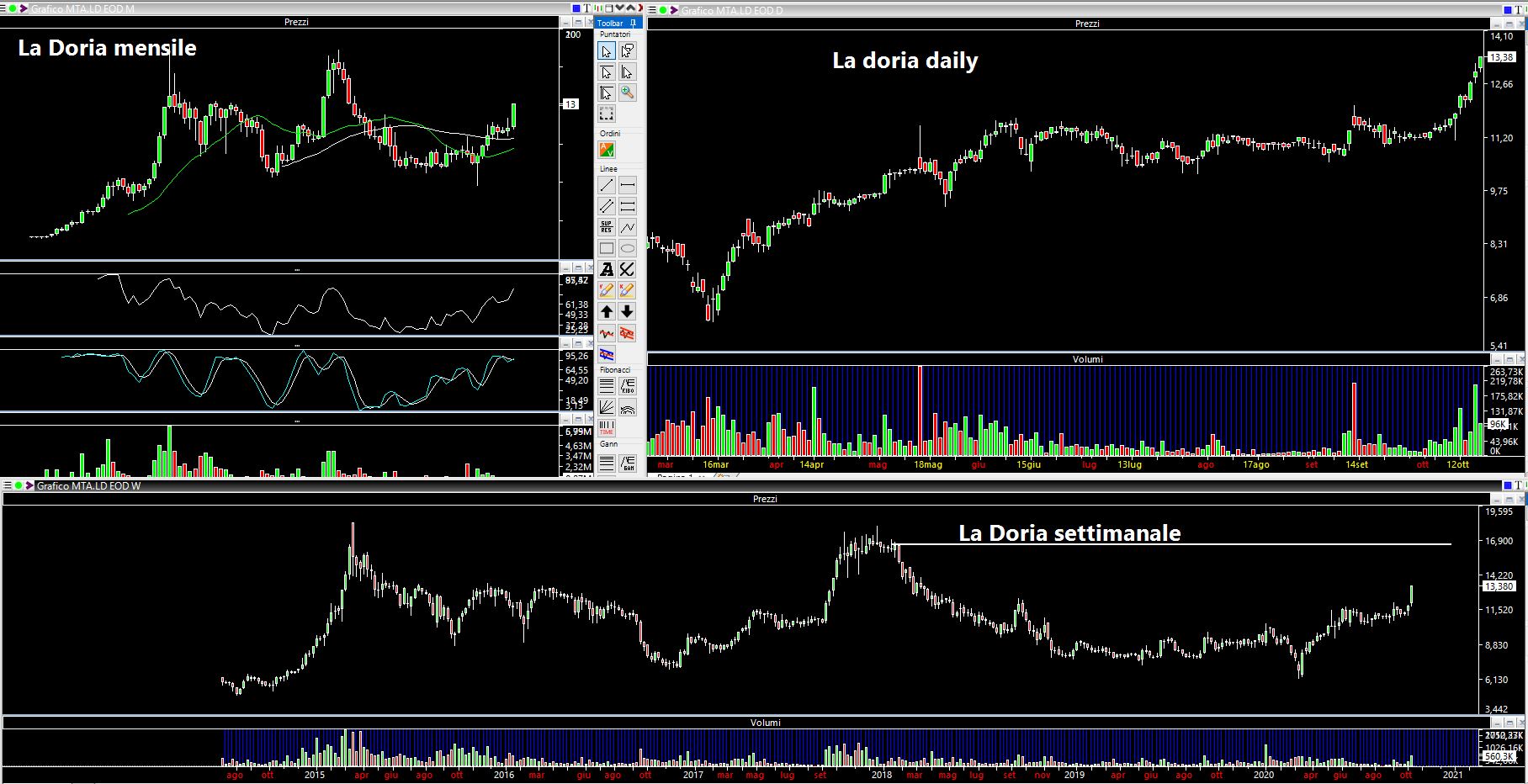
Task: Select the Gann fan tool
Action: click(628, 462)
